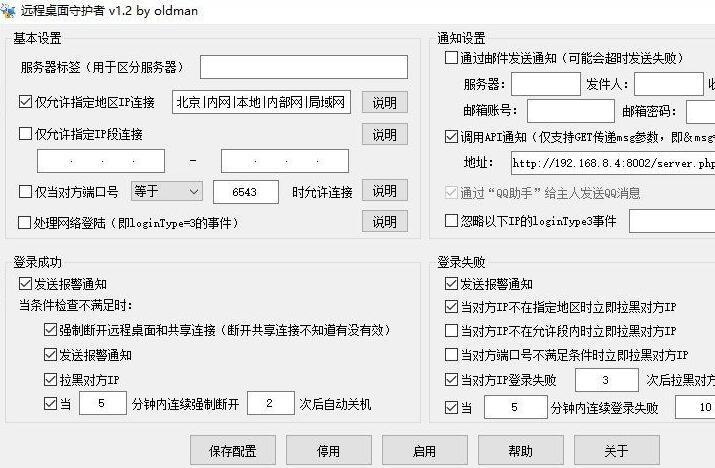Toggle 仅允许指定地区IP连接 checkbox
Viewport: 715px width, 468px height.
click(25, 102)
